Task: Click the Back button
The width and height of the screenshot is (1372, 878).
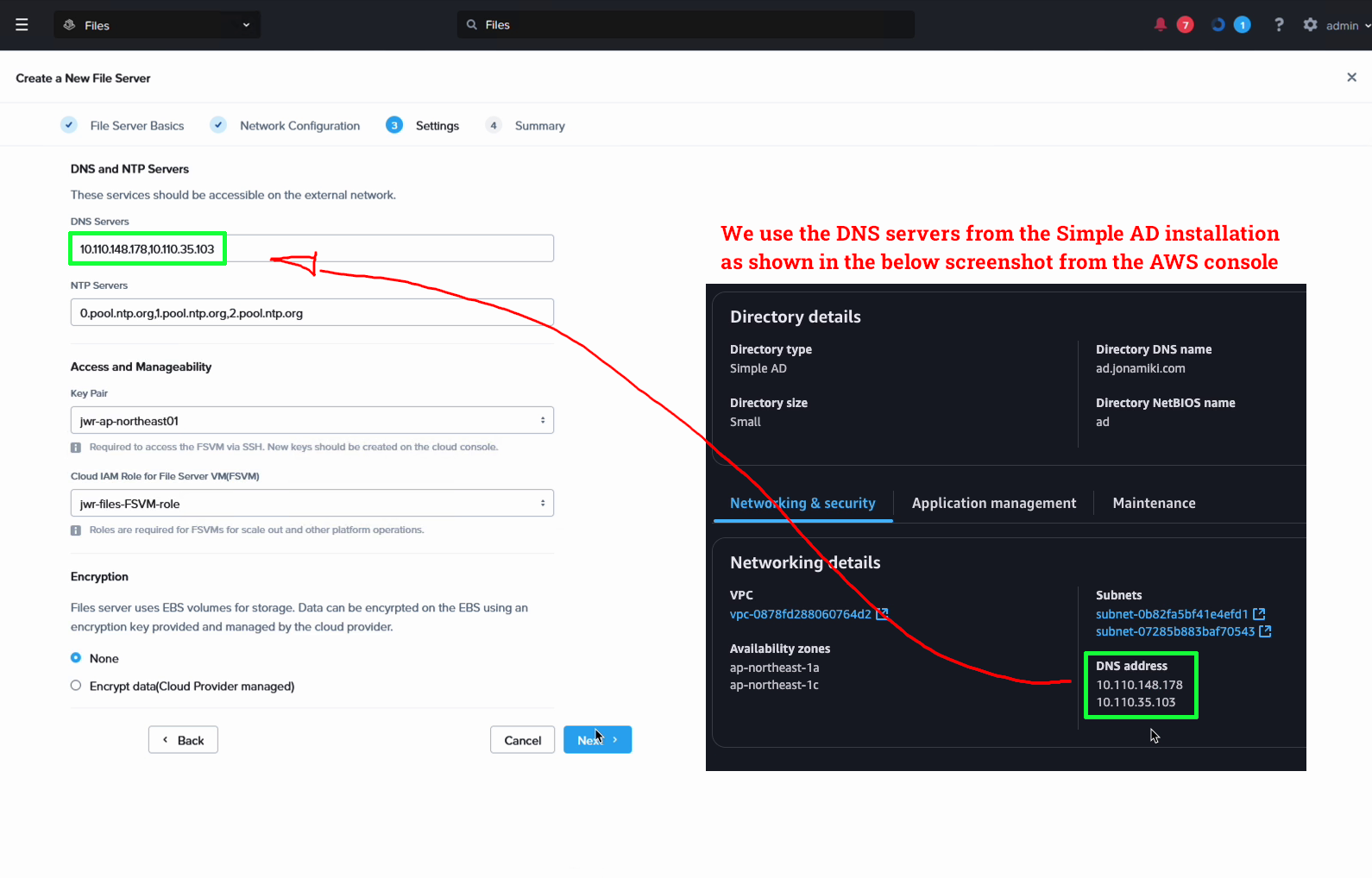Action: 183,740
